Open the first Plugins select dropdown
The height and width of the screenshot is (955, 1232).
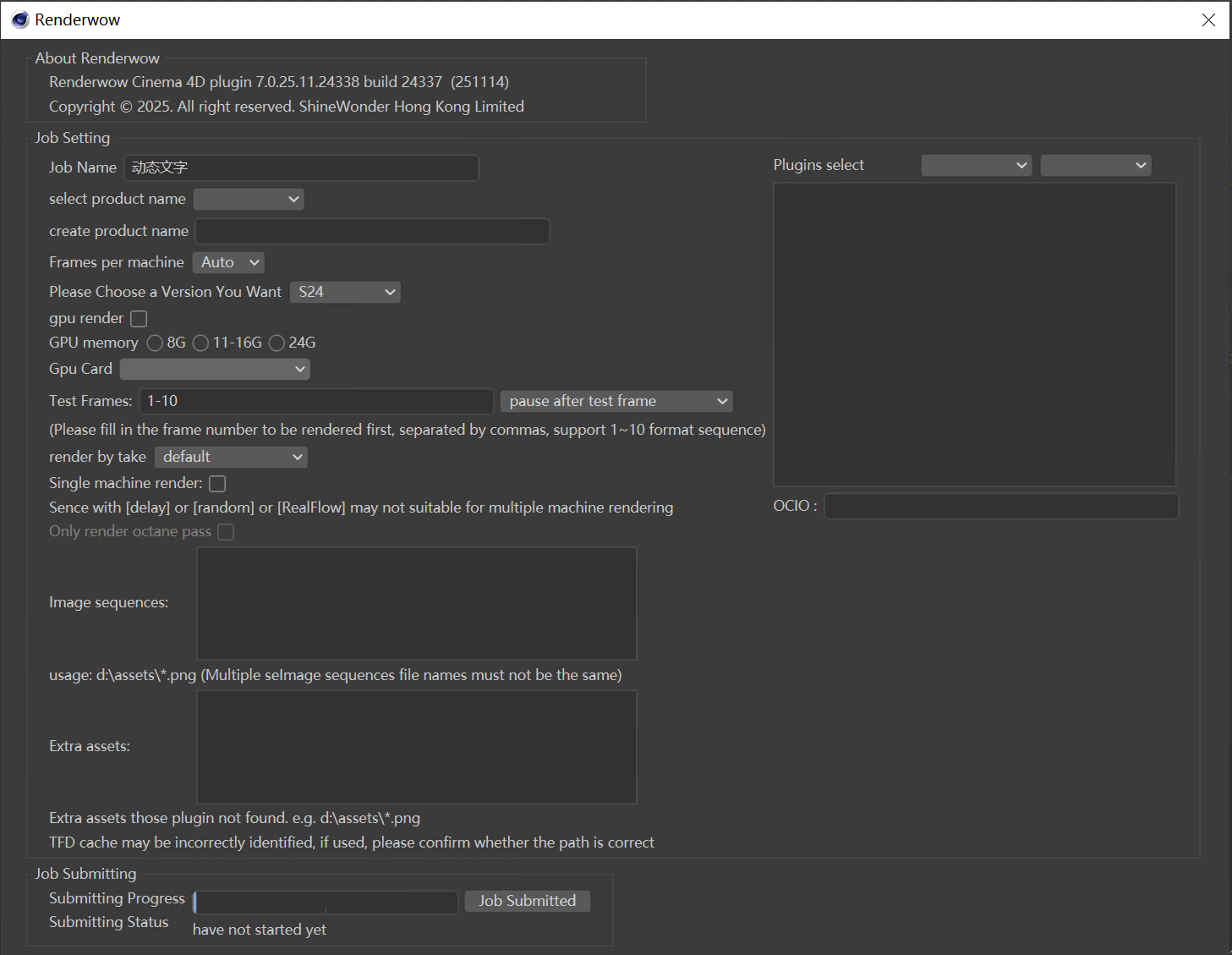(x=977, y=165)
